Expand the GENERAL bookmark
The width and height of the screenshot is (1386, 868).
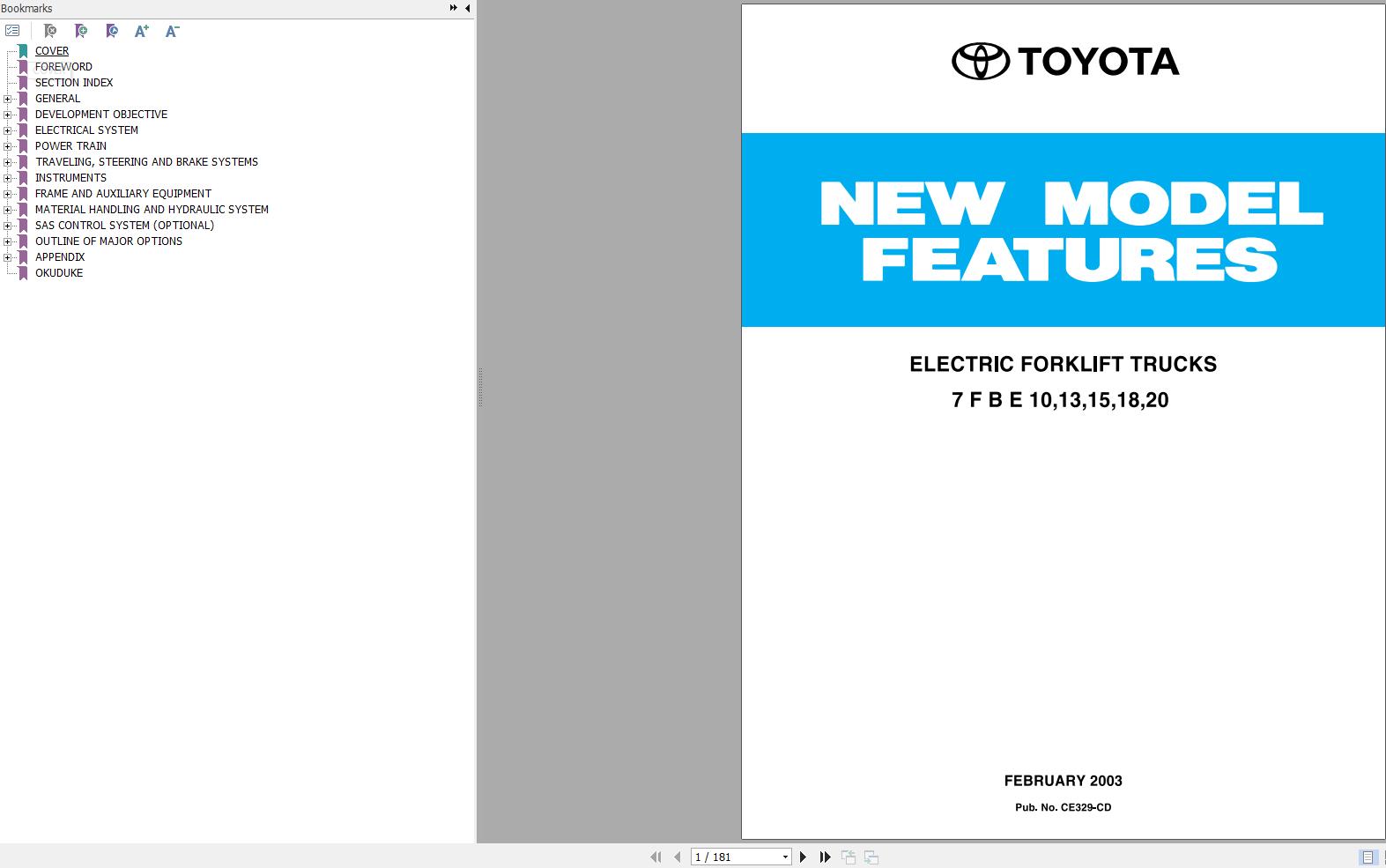8,99
